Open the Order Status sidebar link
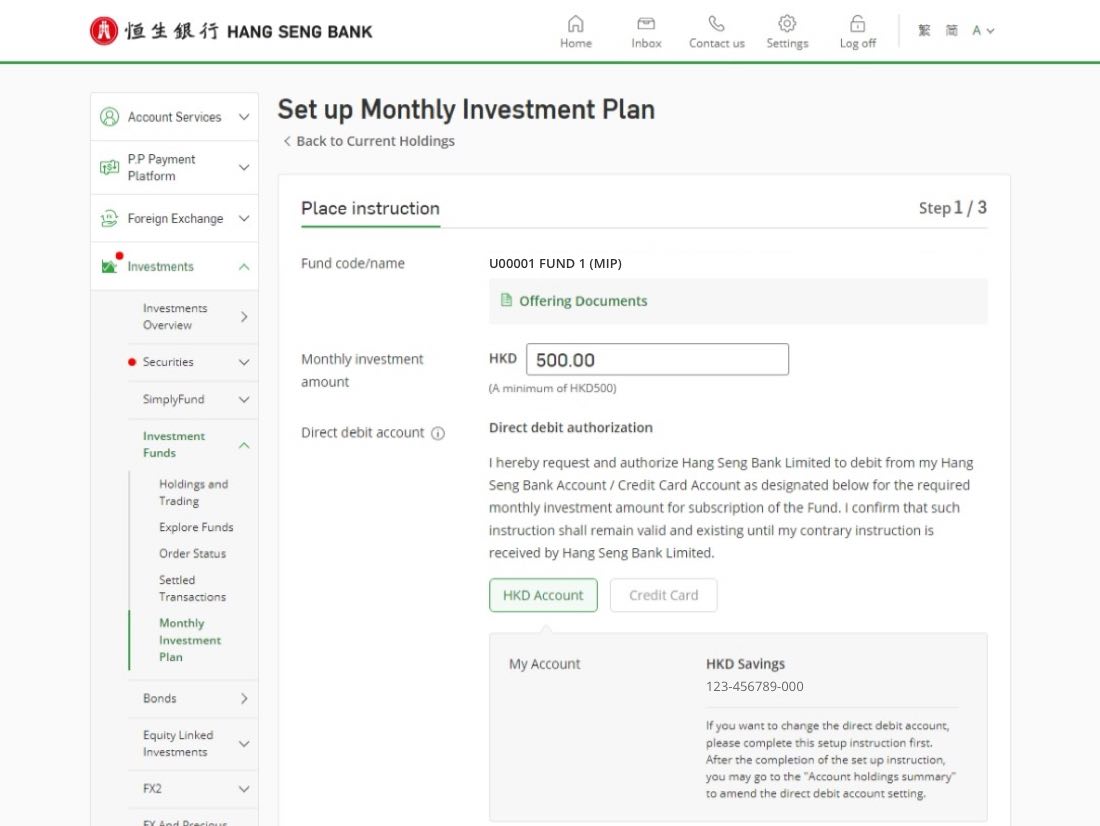1100x826 pixels. 192,553
